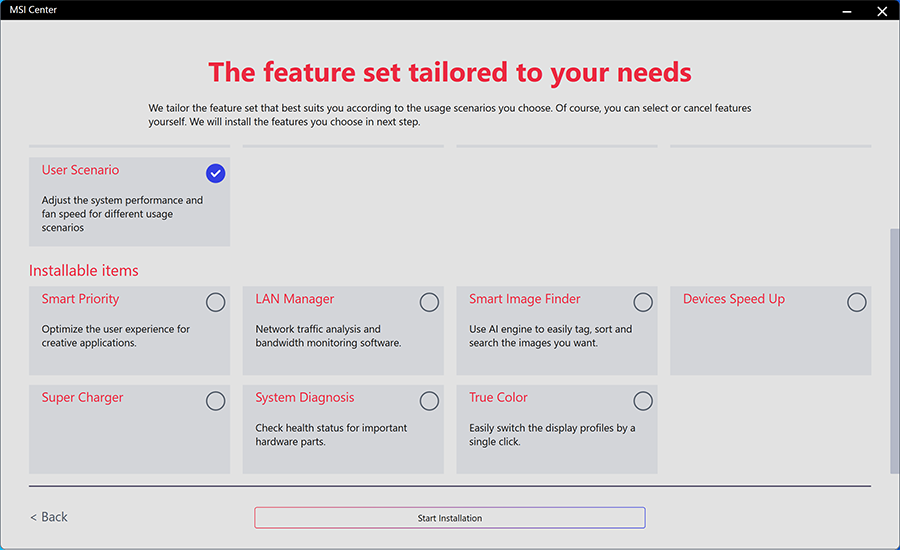Close the MSI Center window
Viewport: 900px width, 550px height.
click(882, 11)
